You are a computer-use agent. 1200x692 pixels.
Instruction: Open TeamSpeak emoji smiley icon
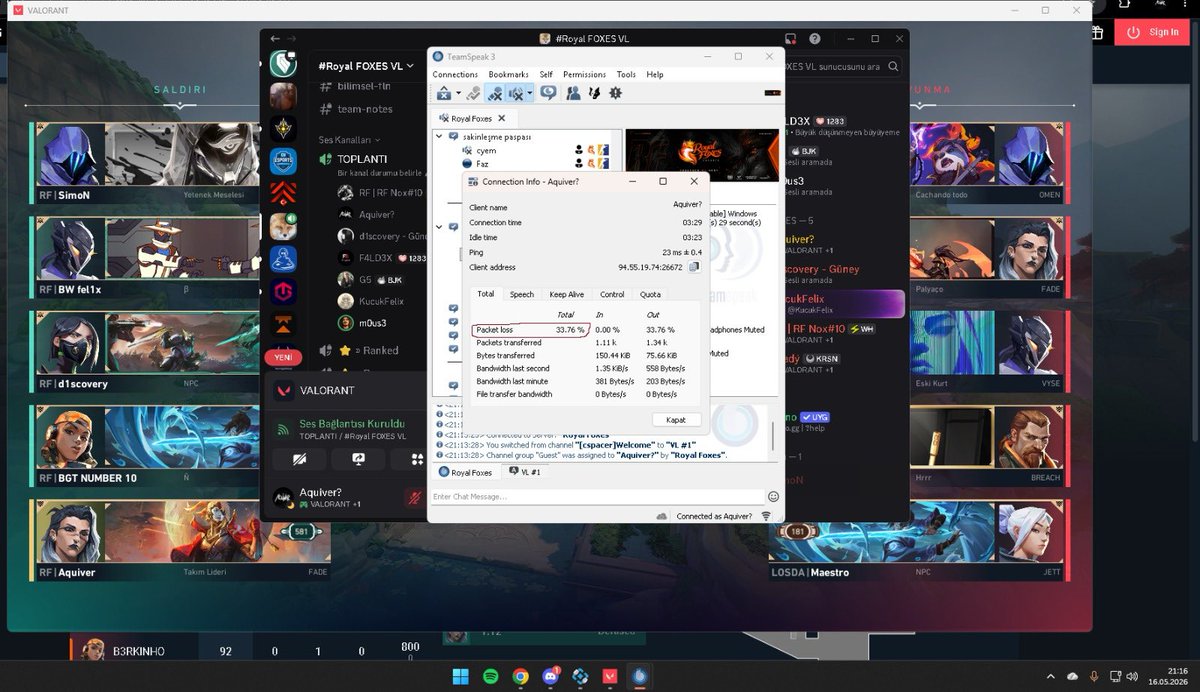coord(773,496)
